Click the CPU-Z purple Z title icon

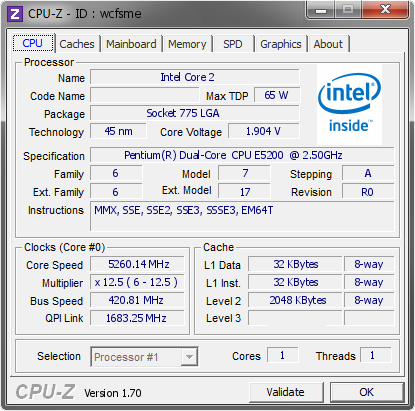click(x=15, y=14)
